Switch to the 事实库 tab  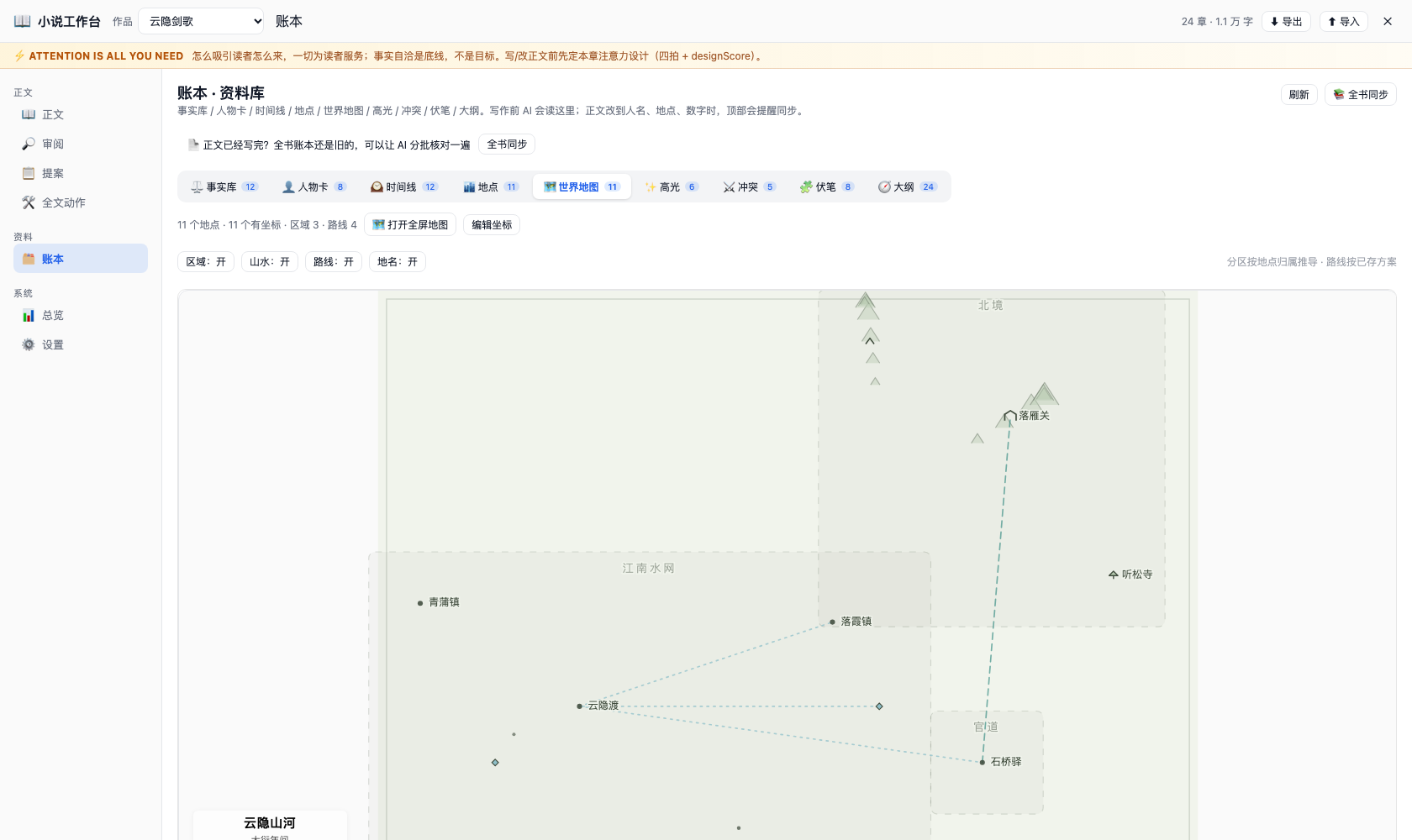pos(224,186)
